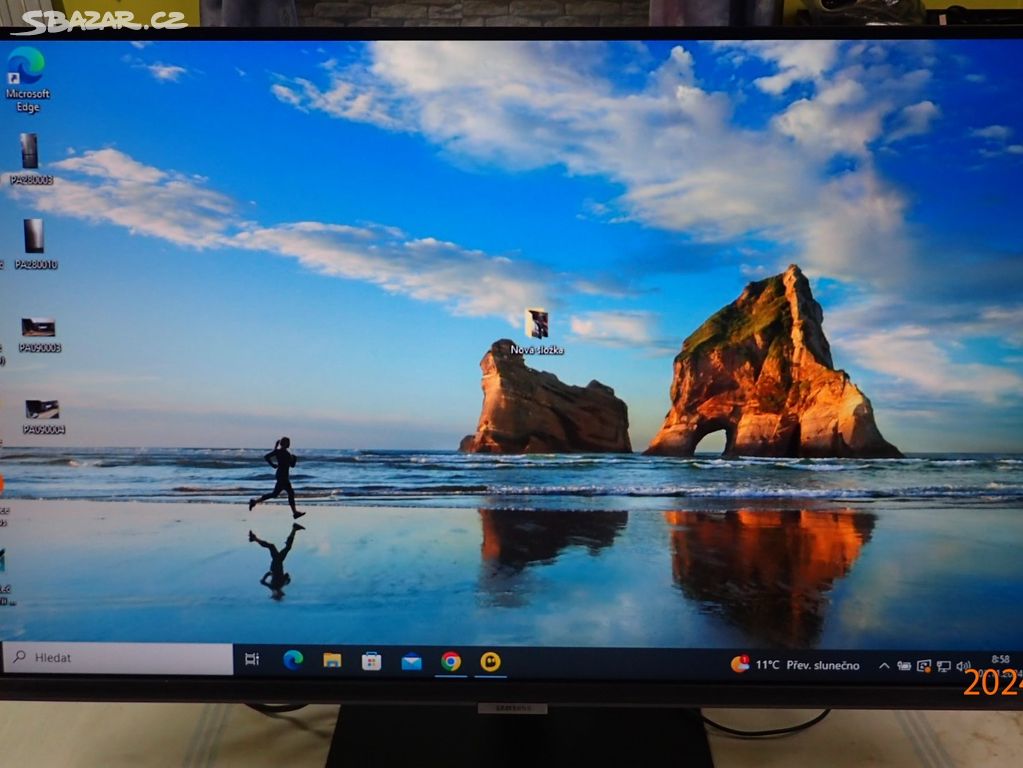Viewport: 1023px width, 768px height.
Task: Open Microsoft Store from the taskbar
Action: click(371, 662)
